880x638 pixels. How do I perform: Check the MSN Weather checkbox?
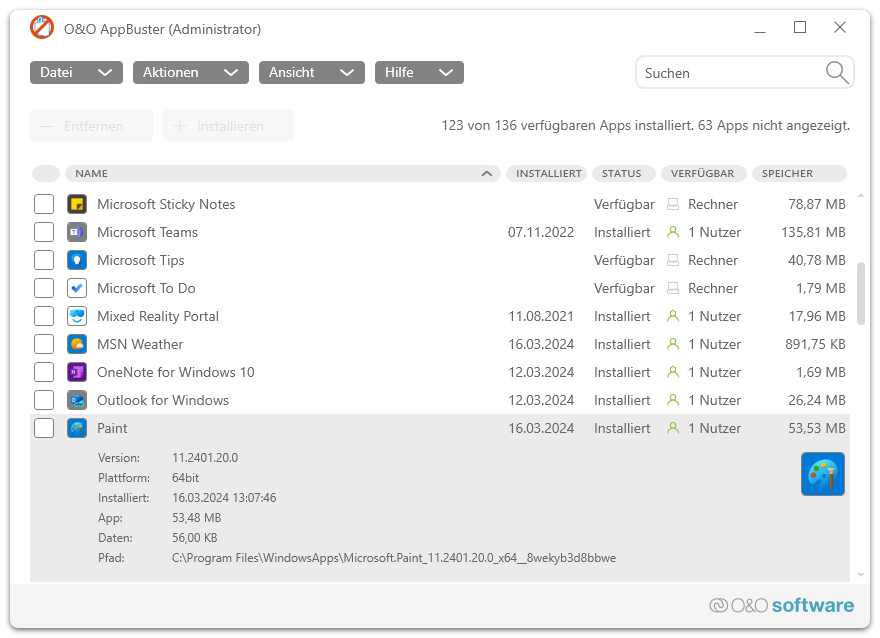pyautogui.click(x=44, y=344)
